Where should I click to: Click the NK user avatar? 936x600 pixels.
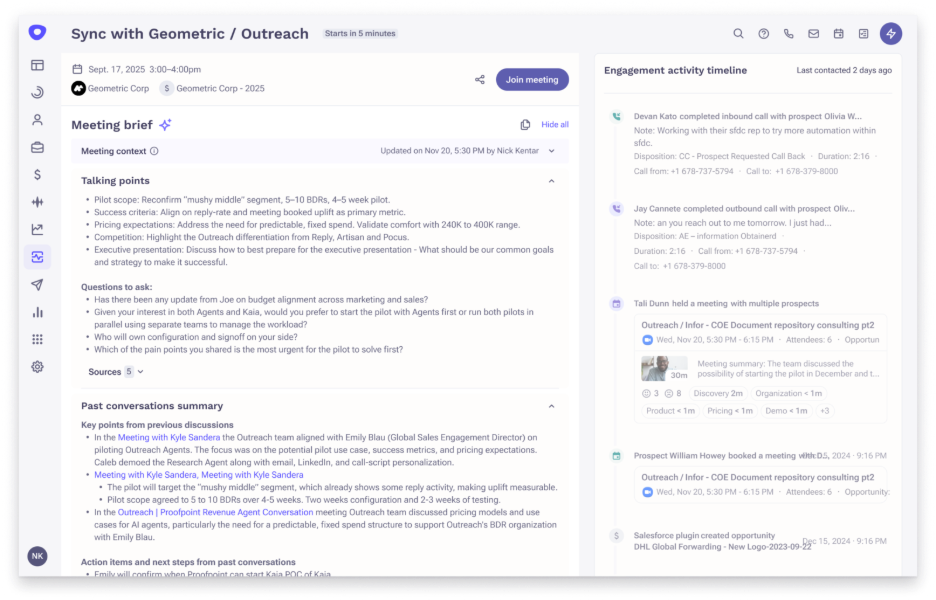37,556
